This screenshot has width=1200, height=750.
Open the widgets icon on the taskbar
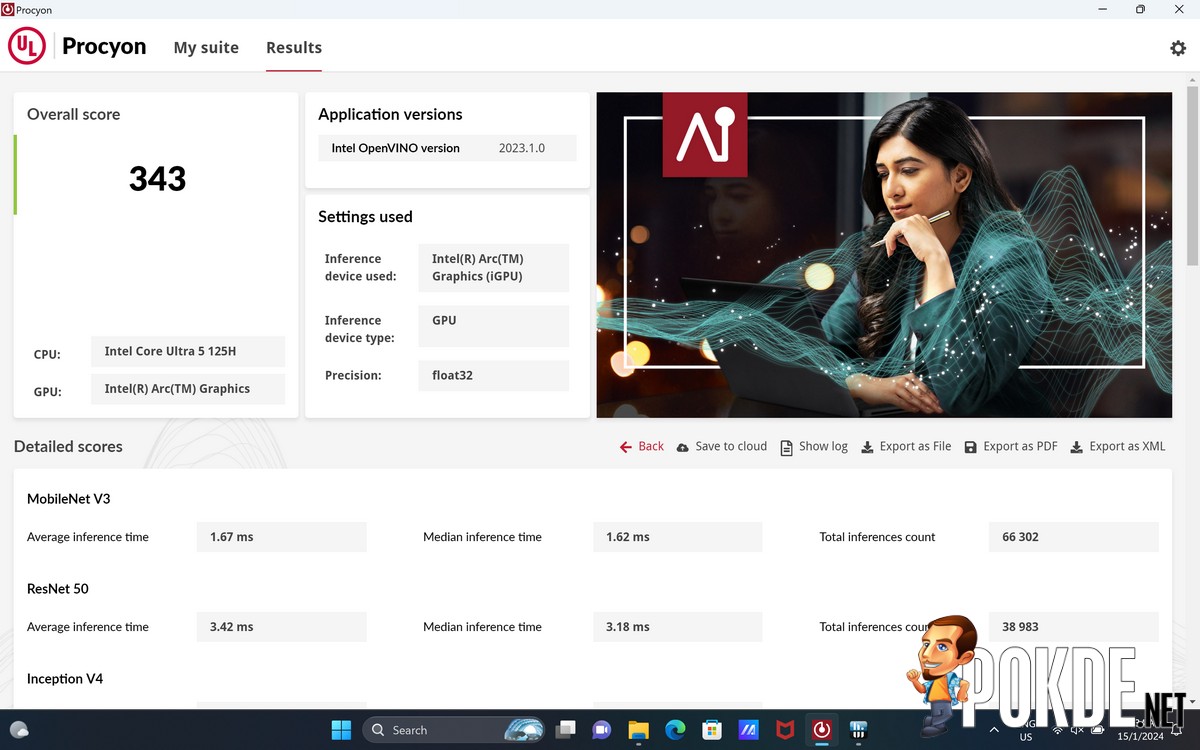19,730
